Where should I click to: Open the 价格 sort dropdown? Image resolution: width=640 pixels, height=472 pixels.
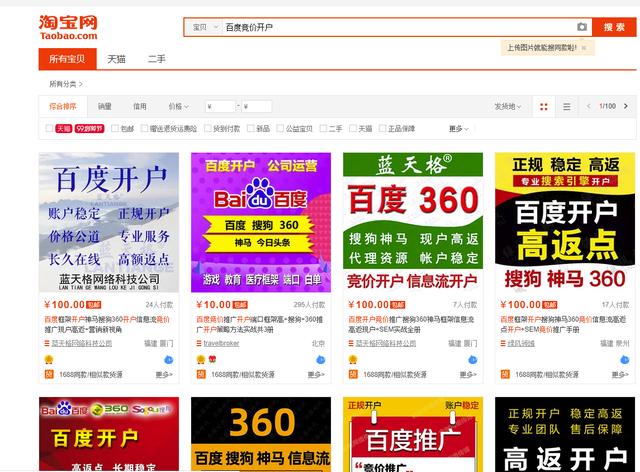[x=178, y=107]
